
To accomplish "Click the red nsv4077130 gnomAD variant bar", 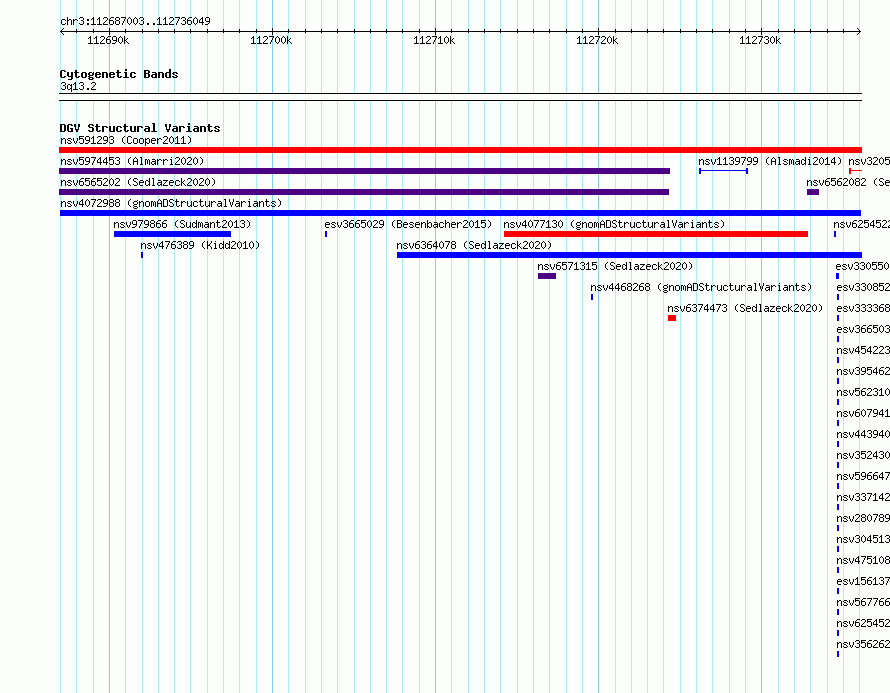I will [x=656, y=234].
